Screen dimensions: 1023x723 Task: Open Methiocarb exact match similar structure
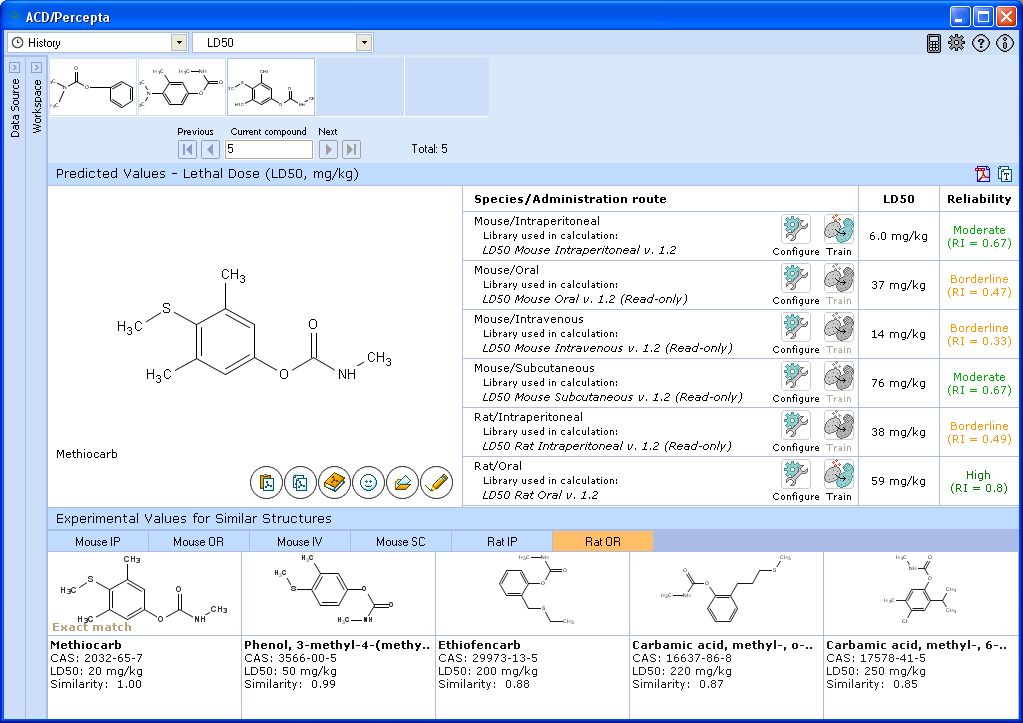click(144, 634)
